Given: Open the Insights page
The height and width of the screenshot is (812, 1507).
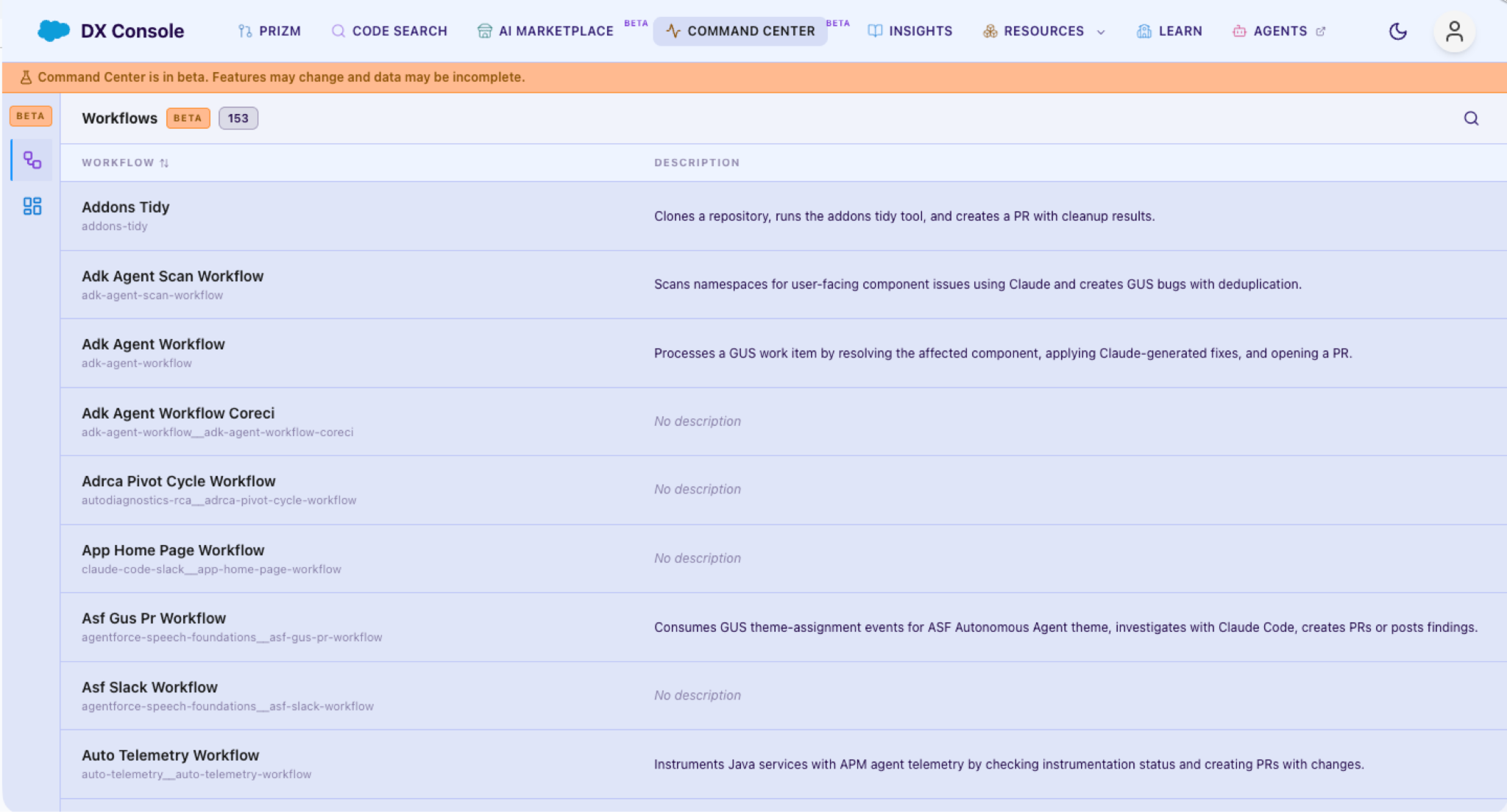Looking at the screenshot, I should 910,31.
